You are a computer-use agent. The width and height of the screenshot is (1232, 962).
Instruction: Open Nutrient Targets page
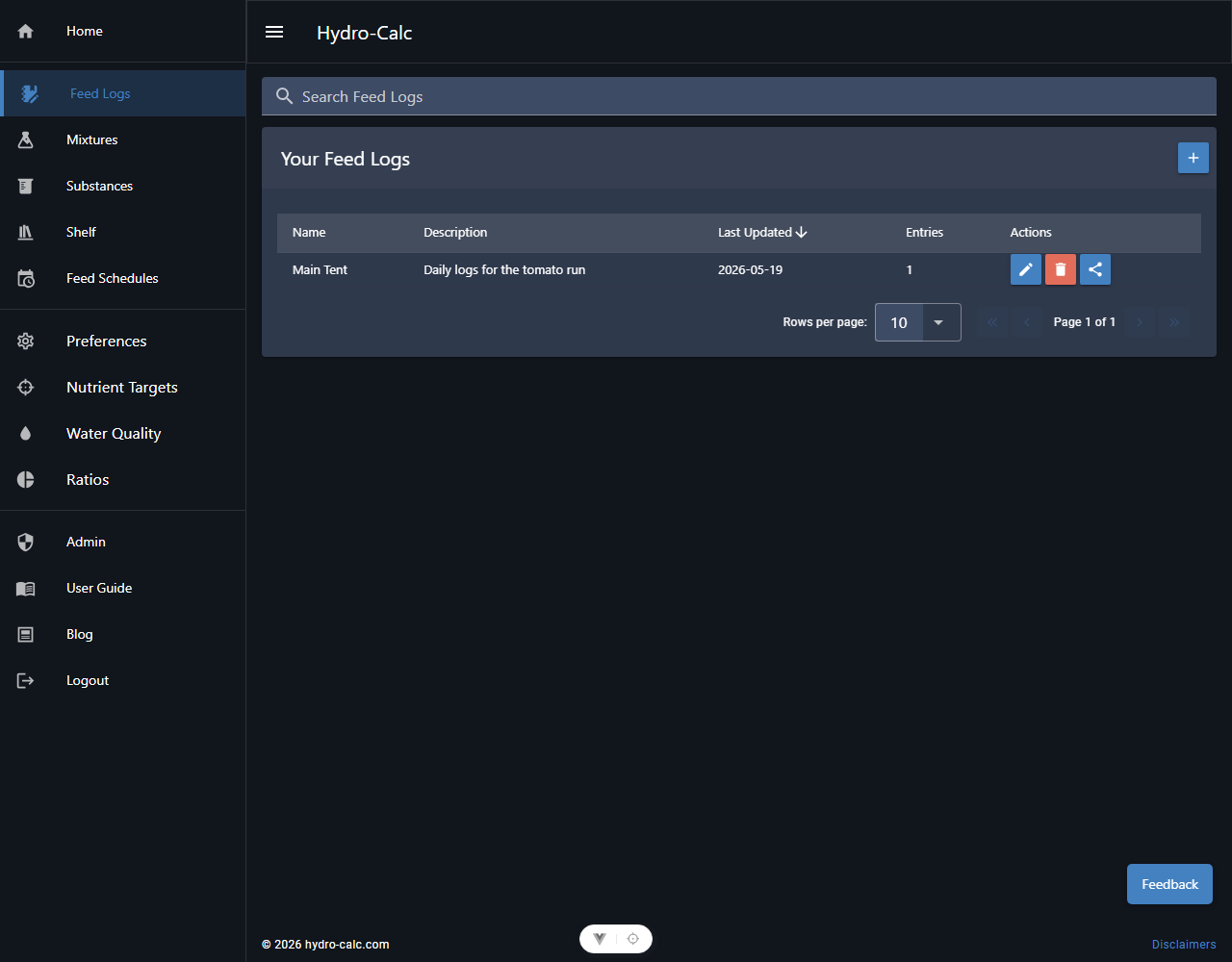(x=123, y=388)
